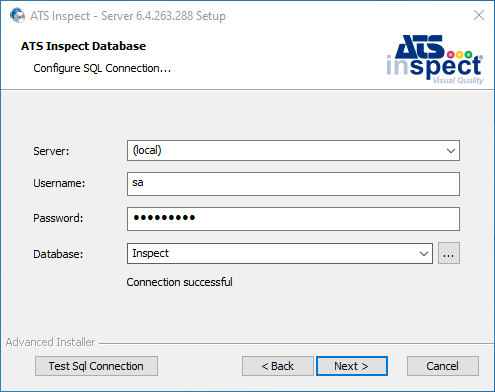Click the Server label
The width and height of the screenshot is (495, 392).
tap(51, 151)
